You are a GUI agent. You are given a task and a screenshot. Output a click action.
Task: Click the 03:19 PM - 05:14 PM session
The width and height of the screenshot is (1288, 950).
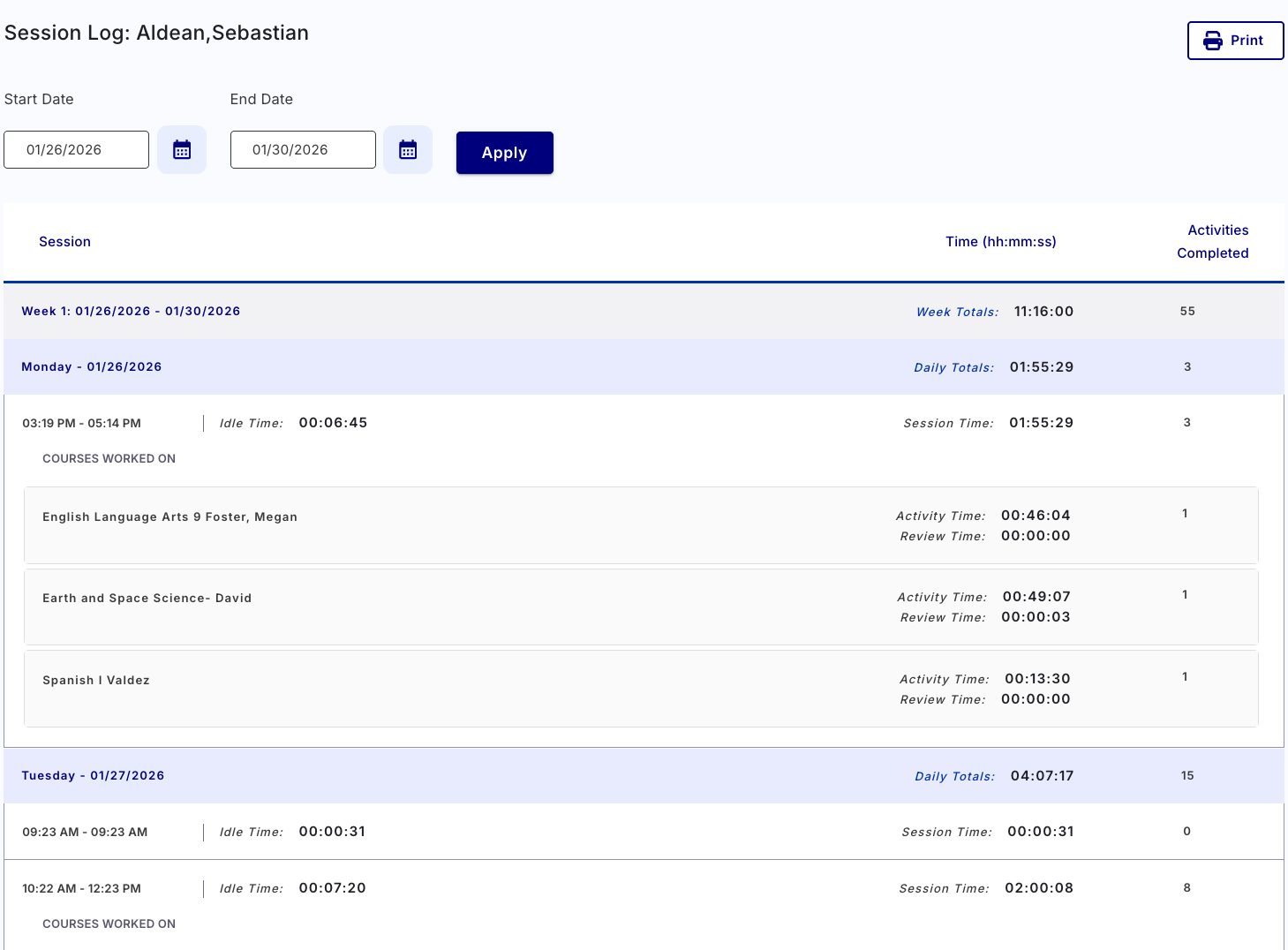(x=81, y=424)
